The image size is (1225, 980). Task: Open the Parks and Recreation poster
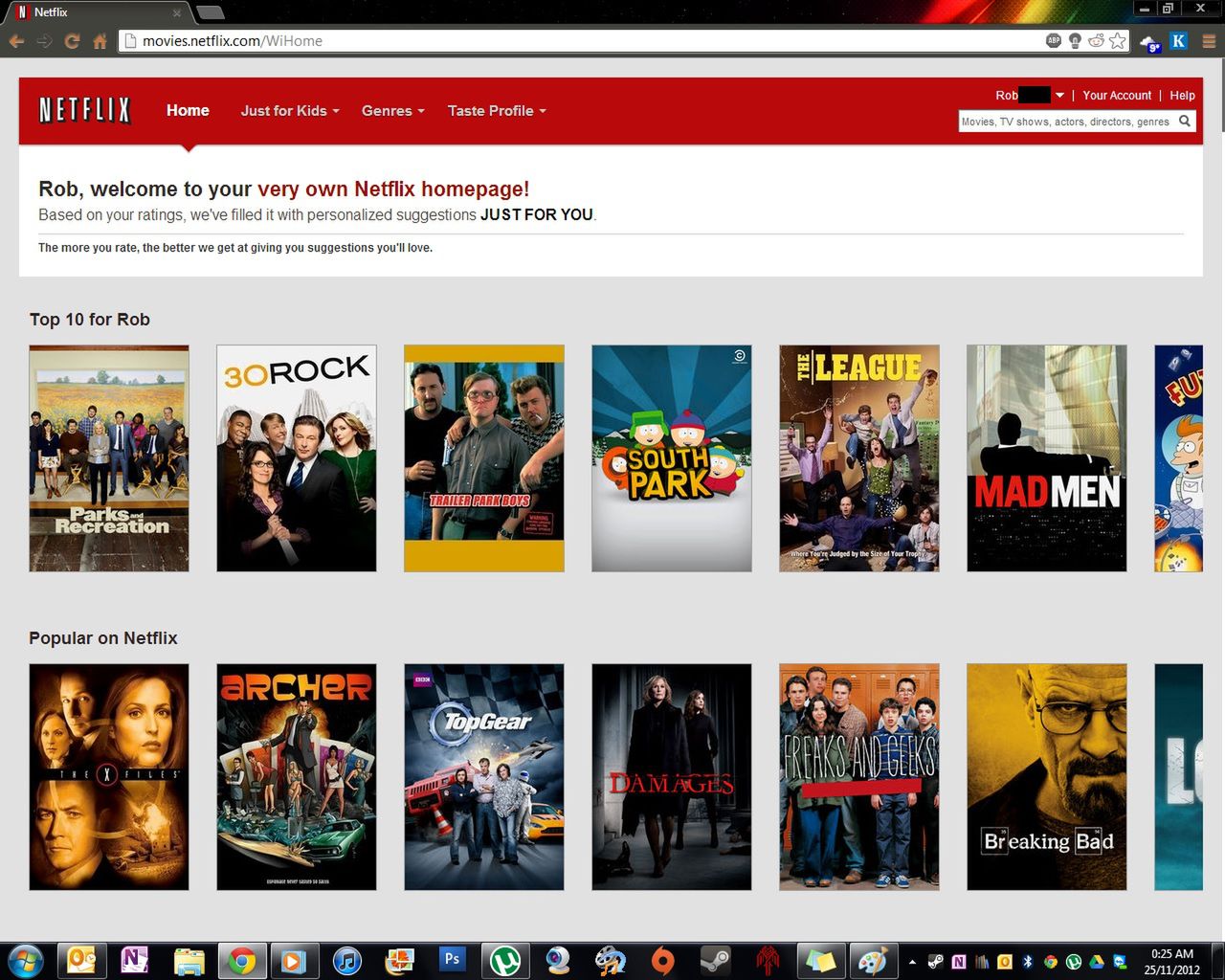pyautogui.click(x=109, y=458)
